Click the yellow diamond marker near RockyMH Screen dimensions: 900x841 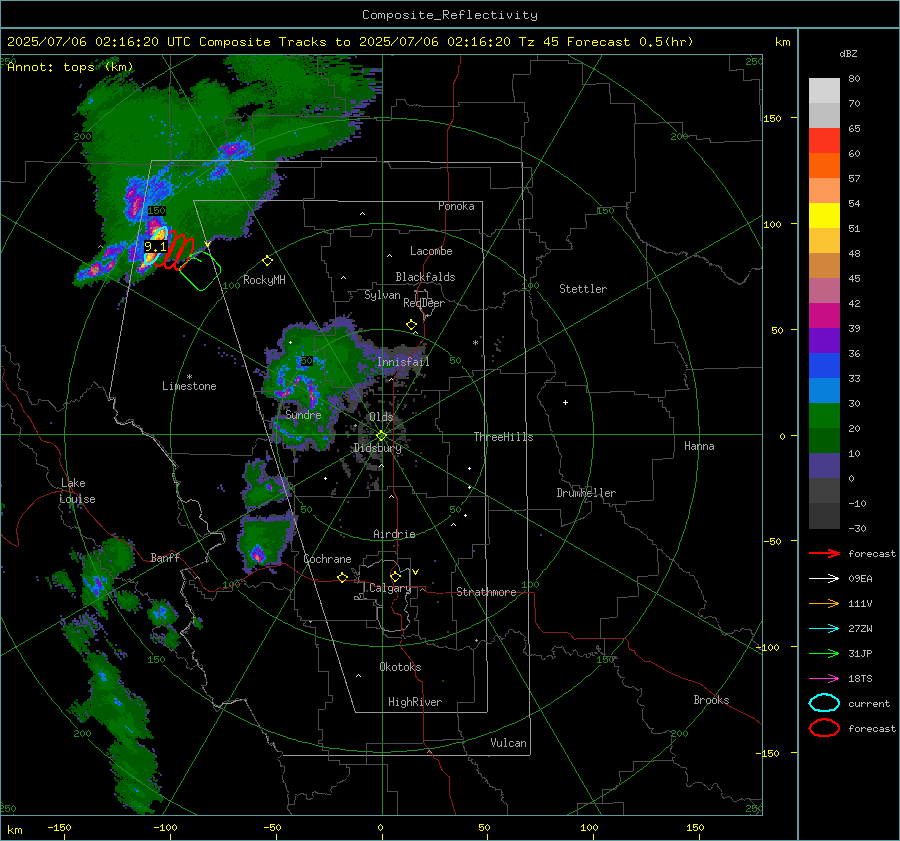[x=267, y=261]
